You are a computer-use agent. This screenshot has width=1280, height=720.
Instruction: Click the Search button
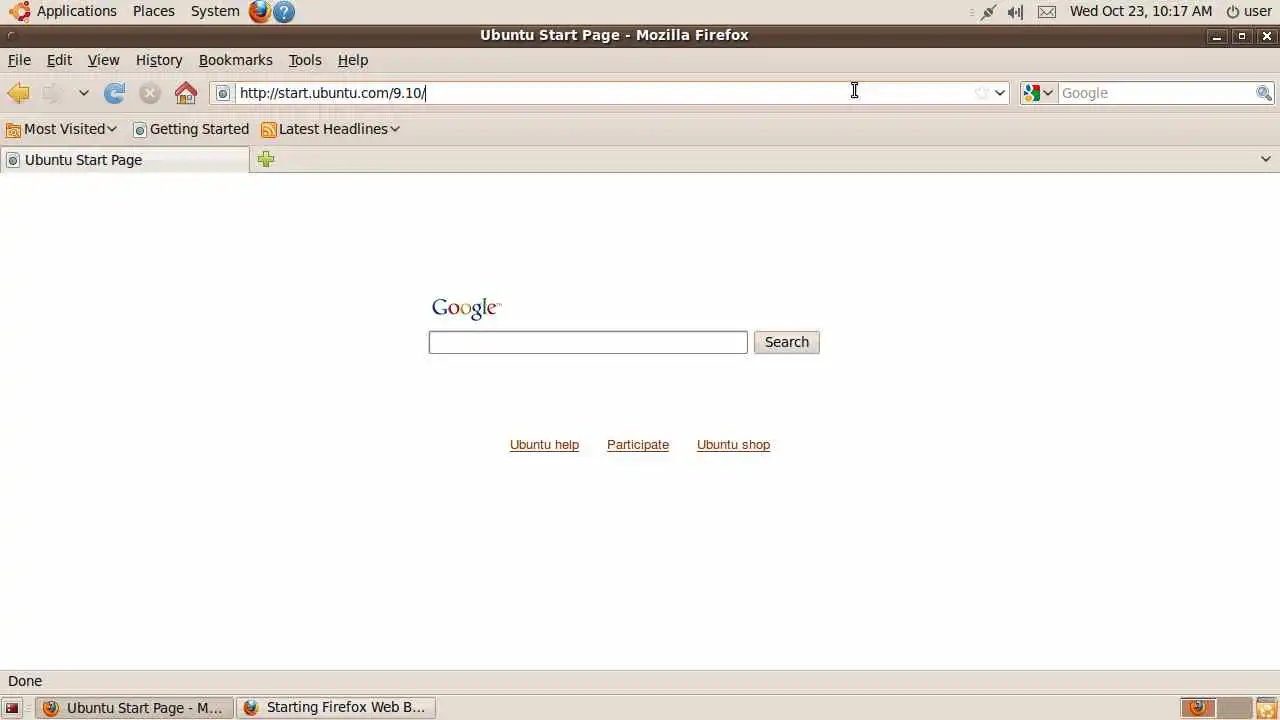[787, 342]
